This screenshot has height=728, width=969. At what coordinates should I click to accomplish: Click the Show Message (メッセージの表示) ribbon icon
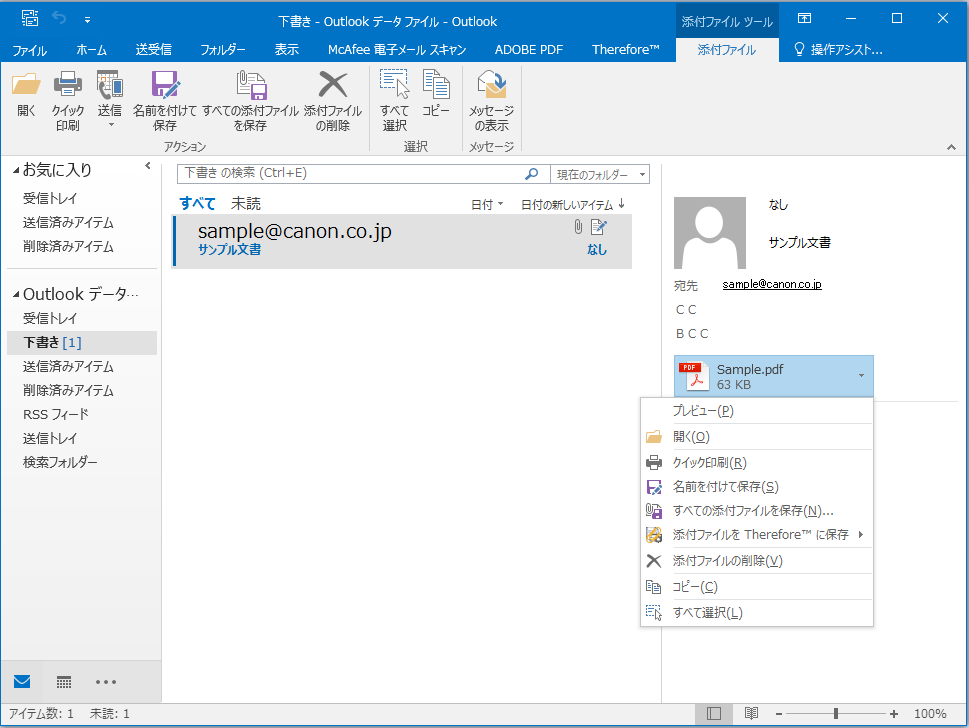(491, 85)
